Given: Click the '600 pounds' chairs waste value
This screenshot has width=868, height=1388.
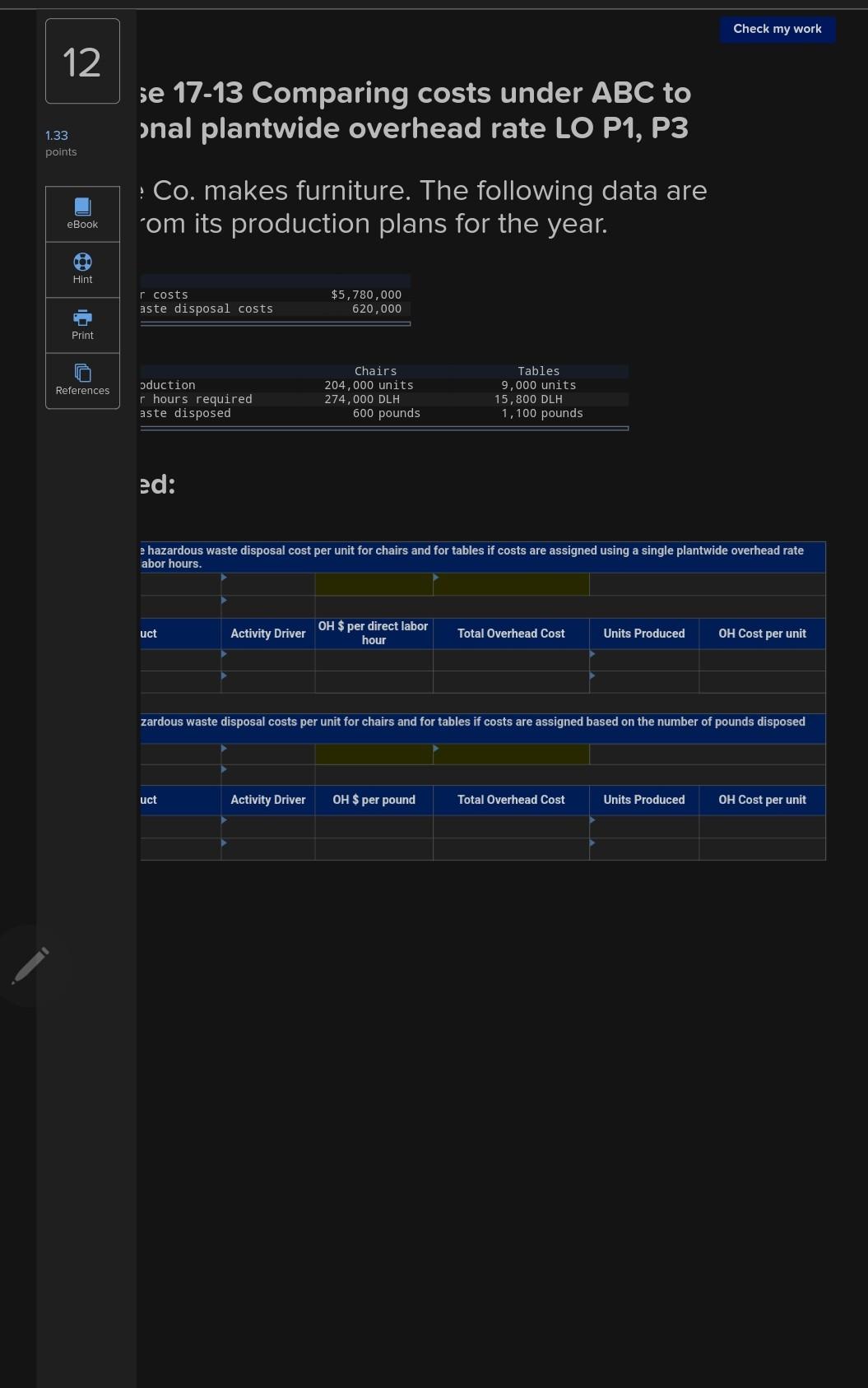Looking at the screenshot, I should coord(387,413).
